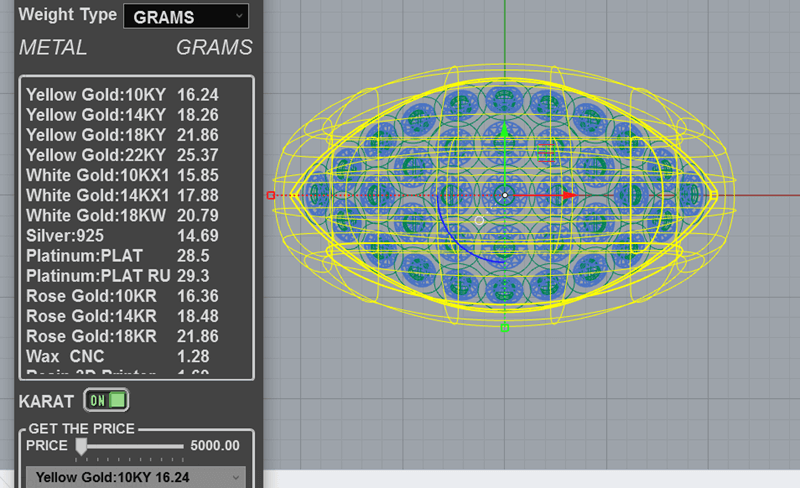
Task: Click the green Y-axis gumball arrow
Action: [x=505, y=129]
